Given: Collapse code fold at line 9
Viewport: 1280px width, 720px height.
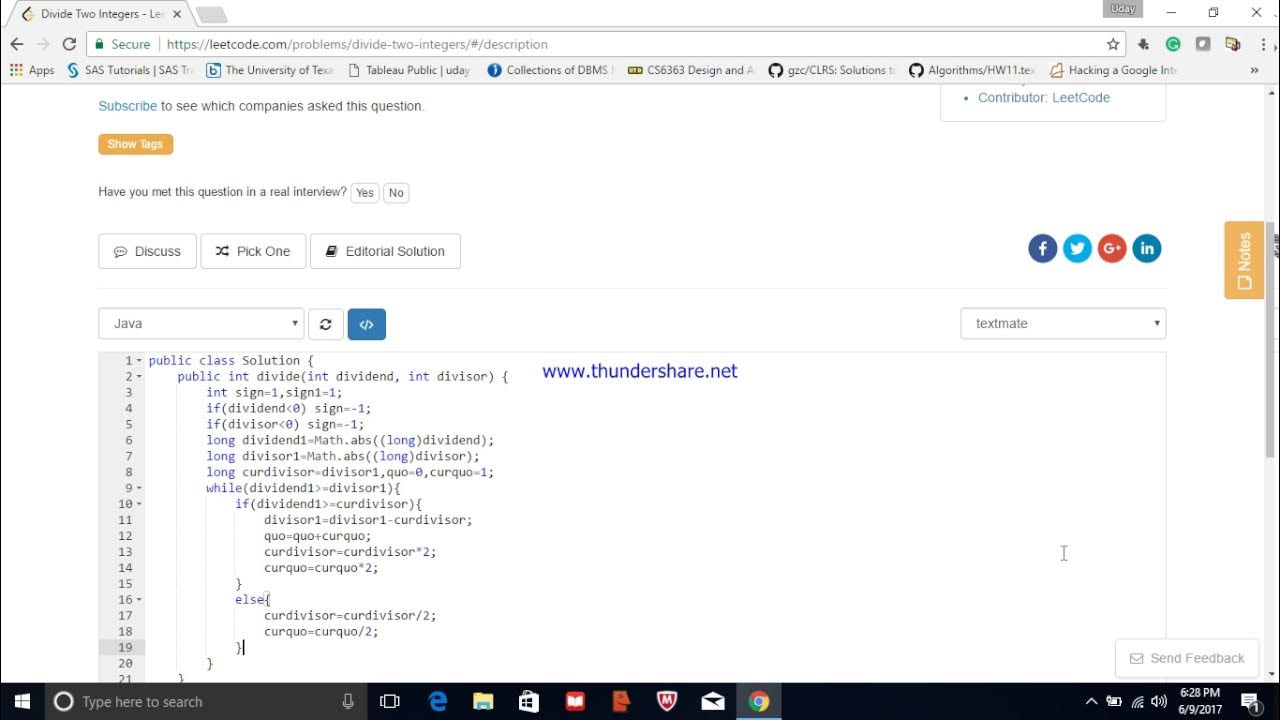Looking at the screenshot, I should tap(139, 488).
